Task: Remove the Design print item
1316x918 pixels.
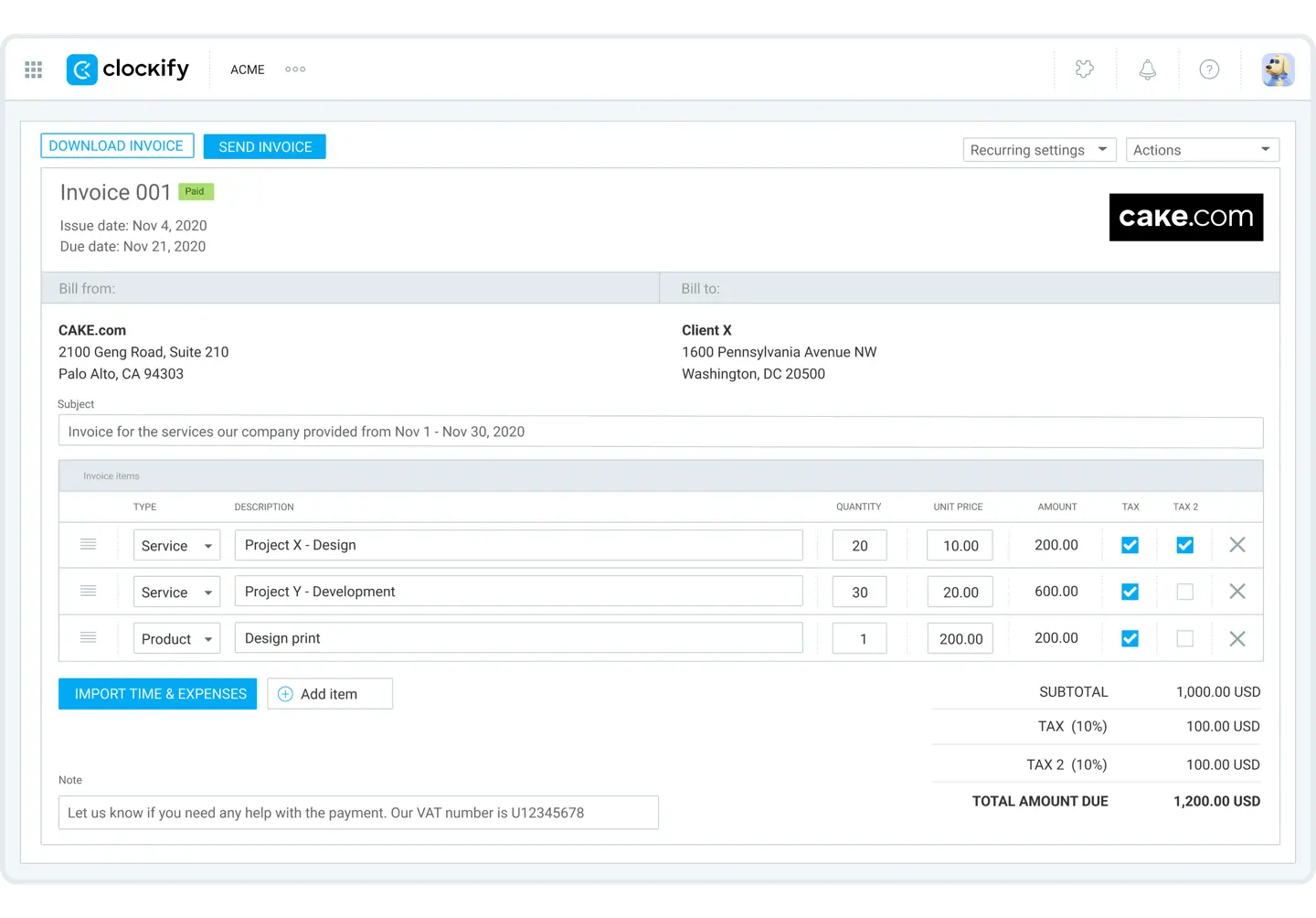Action: [1237, 639]
